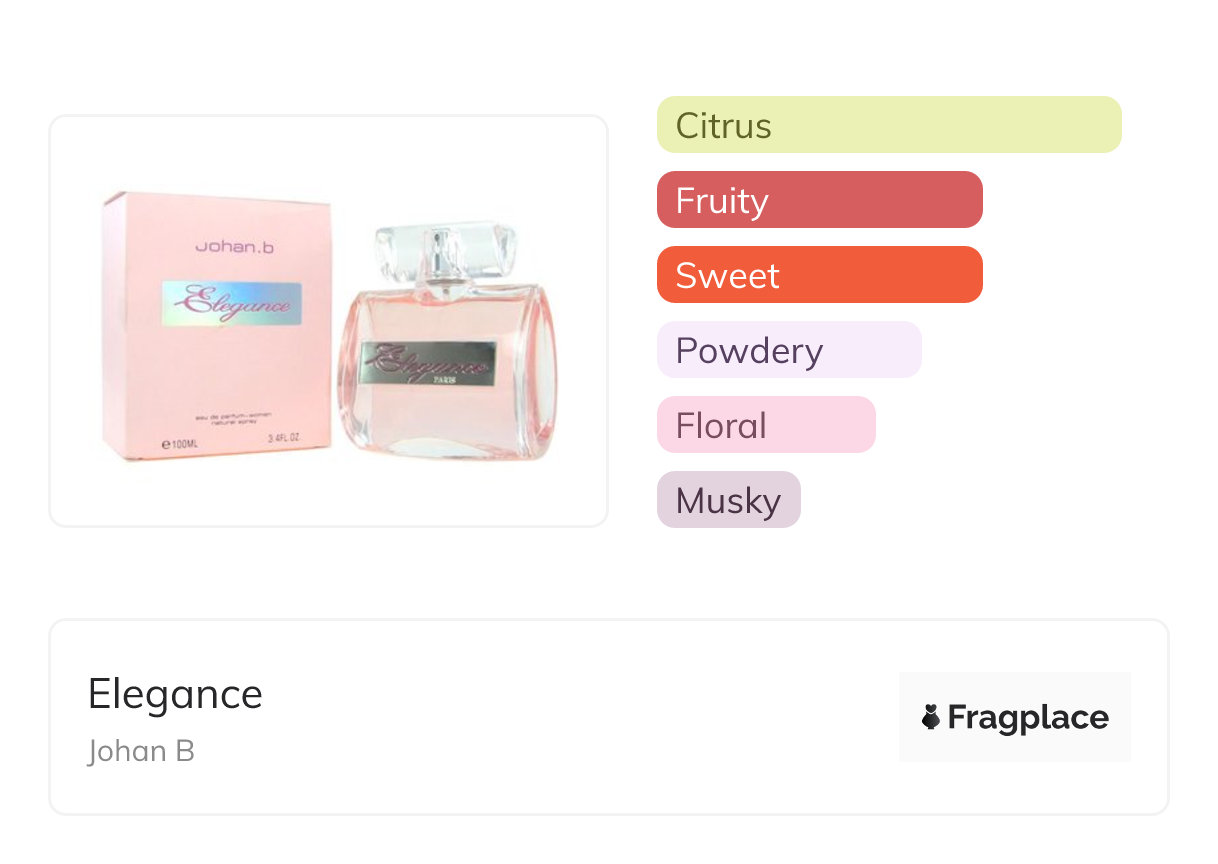Select the Floral accord bar
The height and width of the screenshot is (864, 1218).
point(765,425)
